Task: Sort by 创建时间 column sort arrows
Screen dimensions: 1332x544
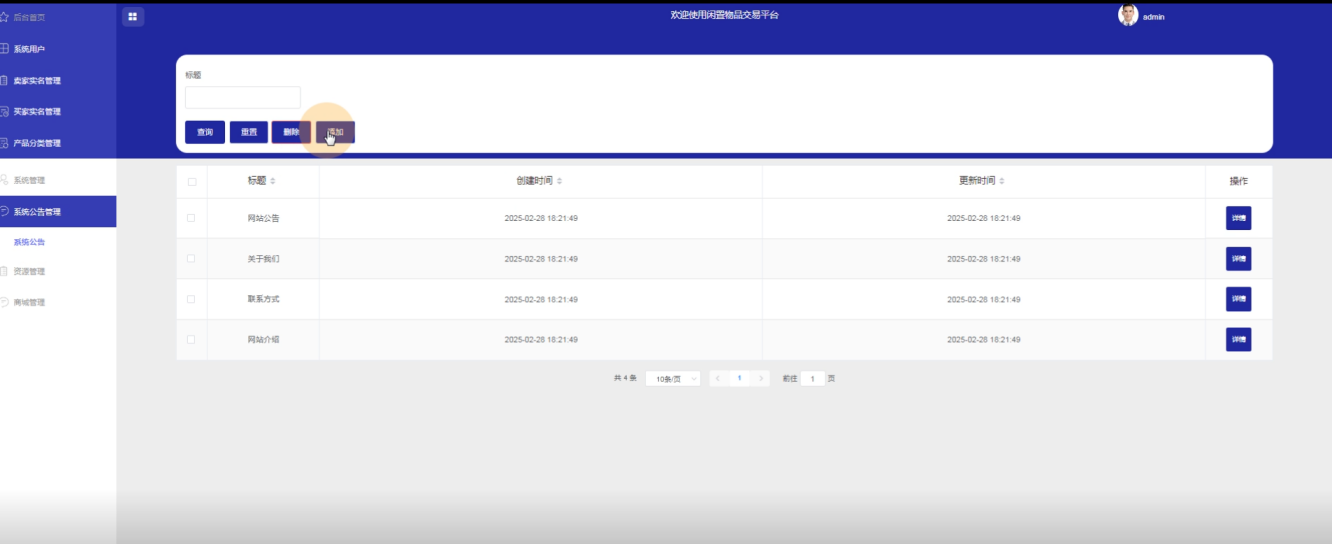Action: [x=559, y=181]
